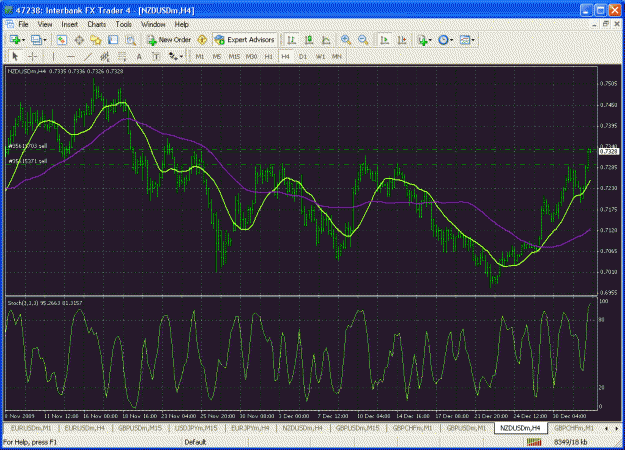Click the Periods clock icon
Screen dimensions: 625x450
click(x=443, y=40)
